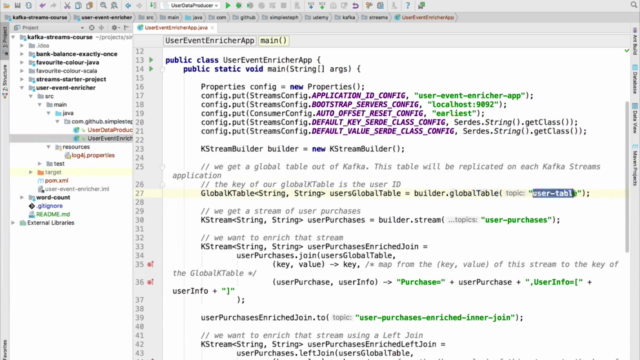Open Project Structure icon
Viewport: 640px width, 360px height.
[380, 6]
